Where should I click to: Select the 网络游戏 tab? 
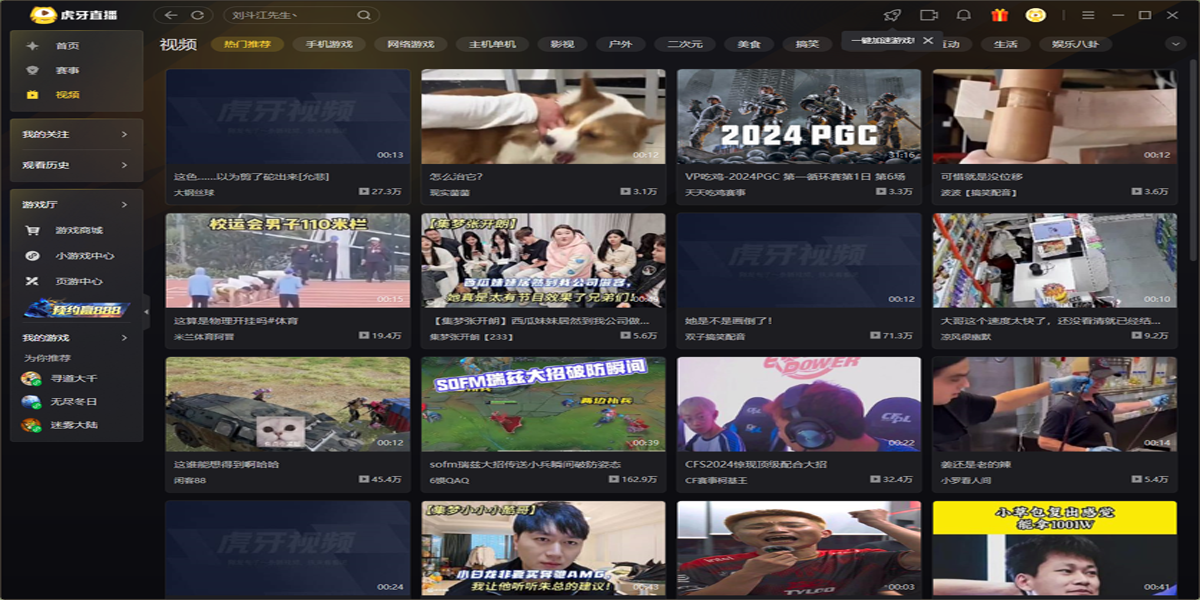[411, 44]
